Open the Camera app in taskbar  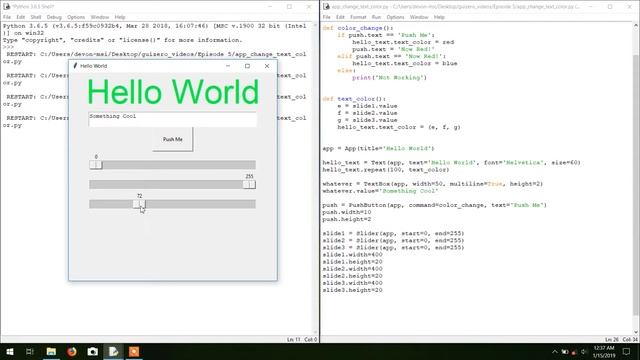tap(93, 351)
